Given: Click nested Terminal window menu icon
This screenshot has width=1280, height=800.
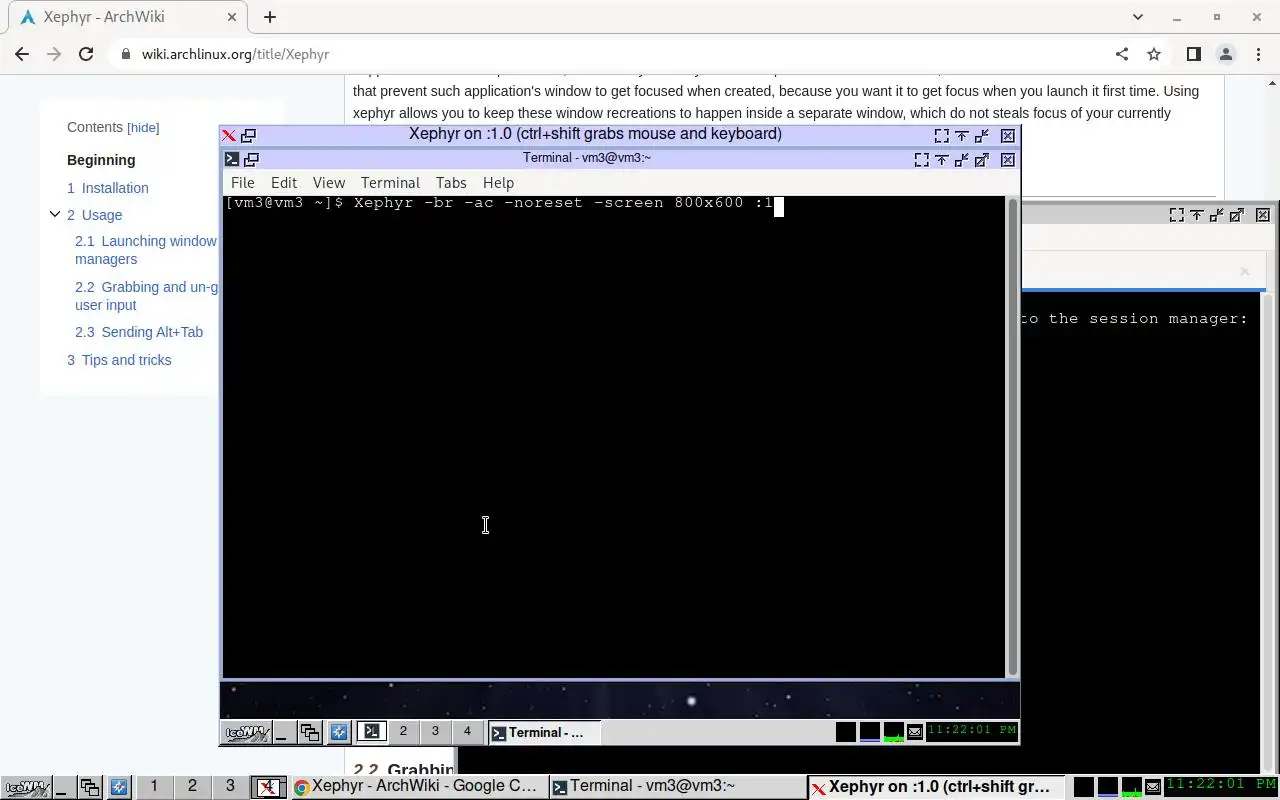Looking at the screenshot, I should pyautogui.click(x=231, y=159).
